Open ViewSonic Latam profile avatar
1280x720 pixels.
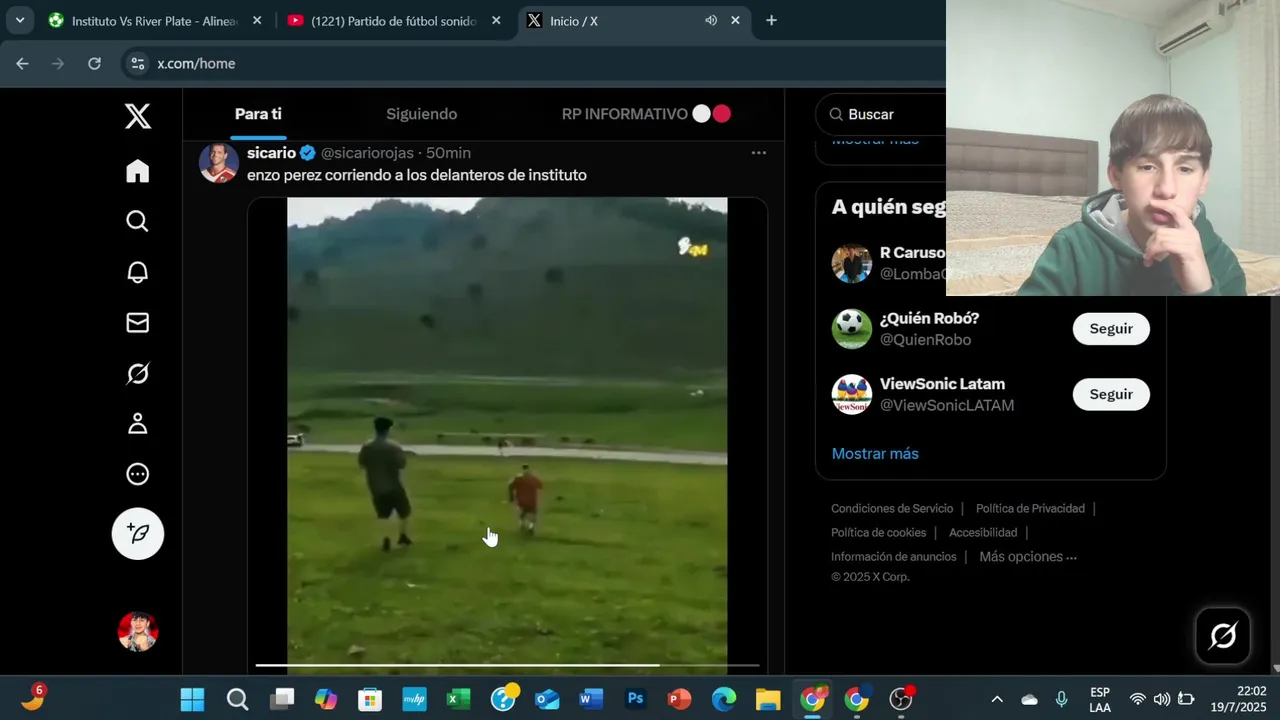(x=852, y=395)
